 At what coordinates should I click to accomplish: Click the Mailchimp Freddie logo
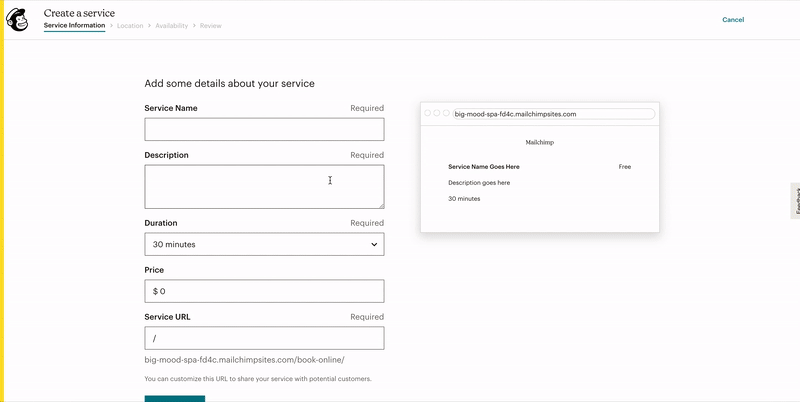tap(18, 19)
